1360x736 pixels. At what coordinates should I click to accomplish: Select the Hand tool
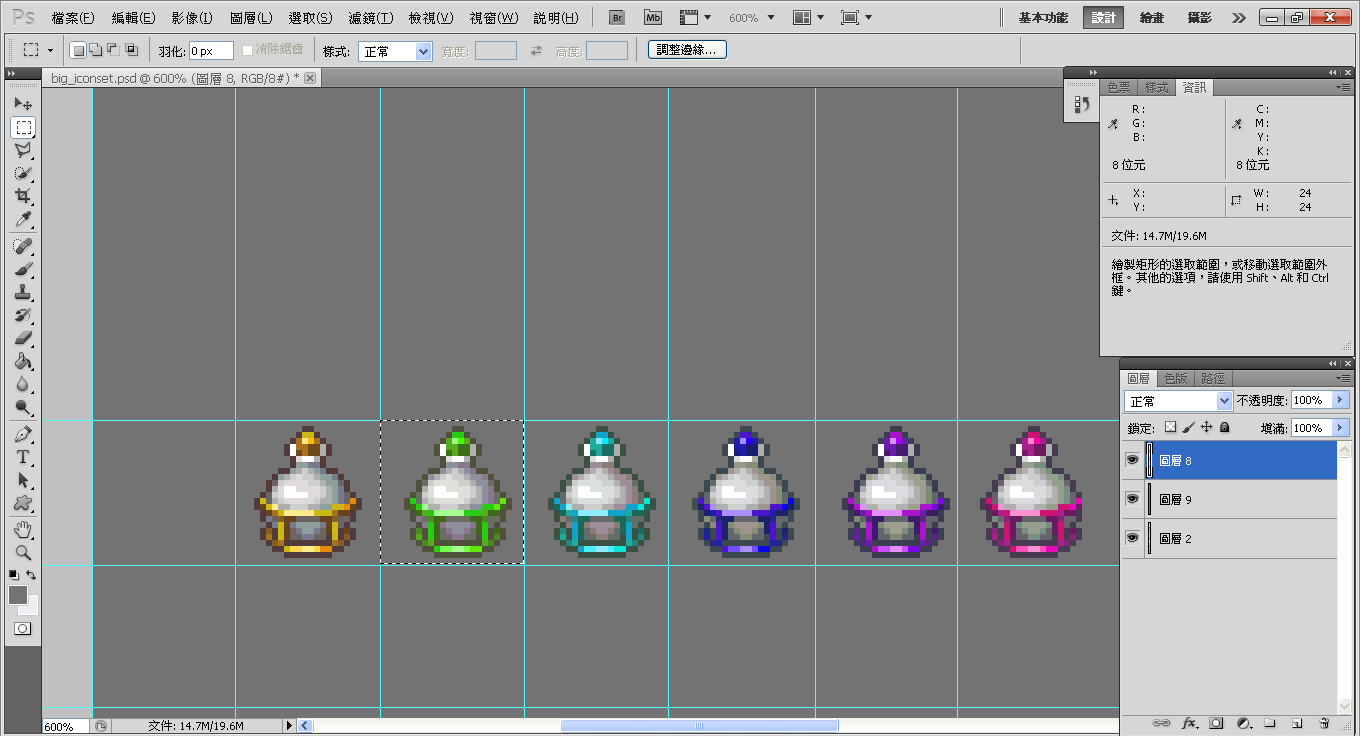(23, 529)
